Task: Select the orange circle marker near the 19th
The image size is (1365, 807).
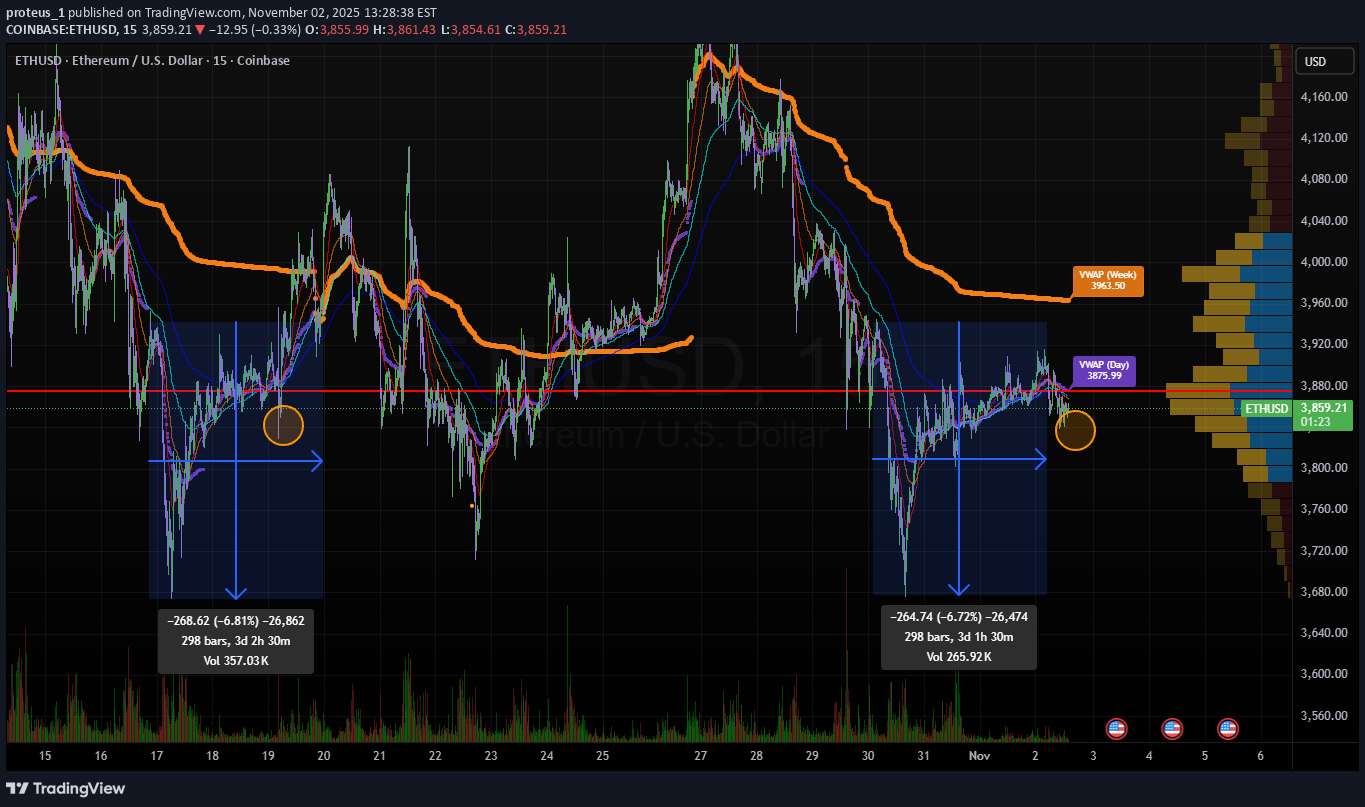Action: (x=283, y=426)
